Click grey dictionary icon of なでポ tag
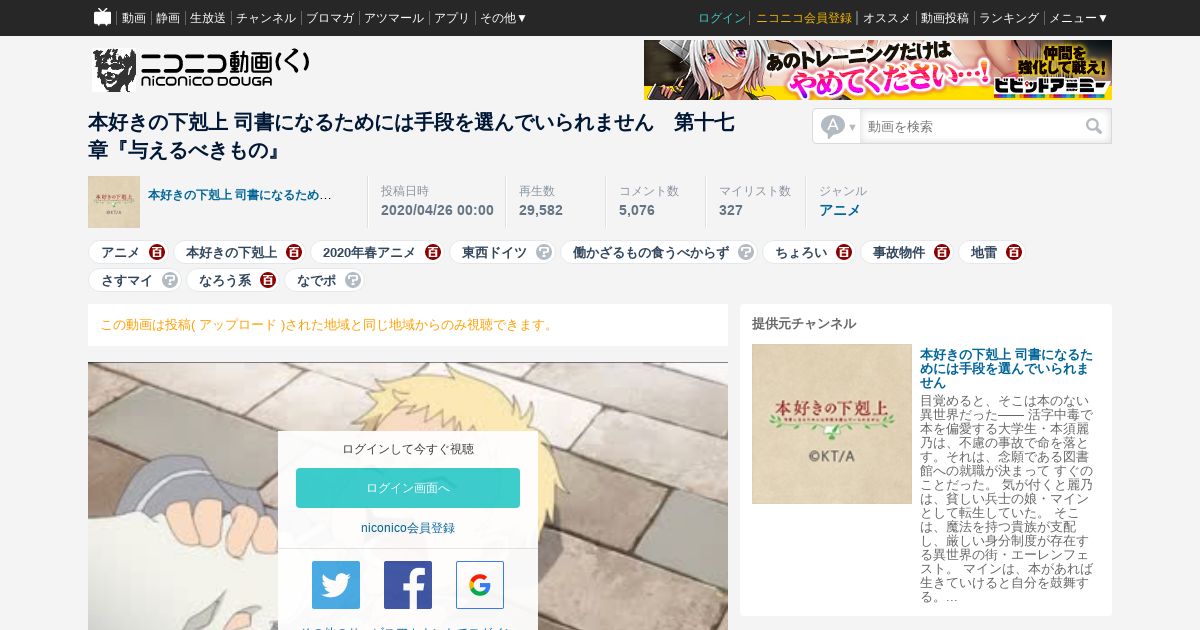The height and width of the screenshot is (630, 1200). click(353, 280)
